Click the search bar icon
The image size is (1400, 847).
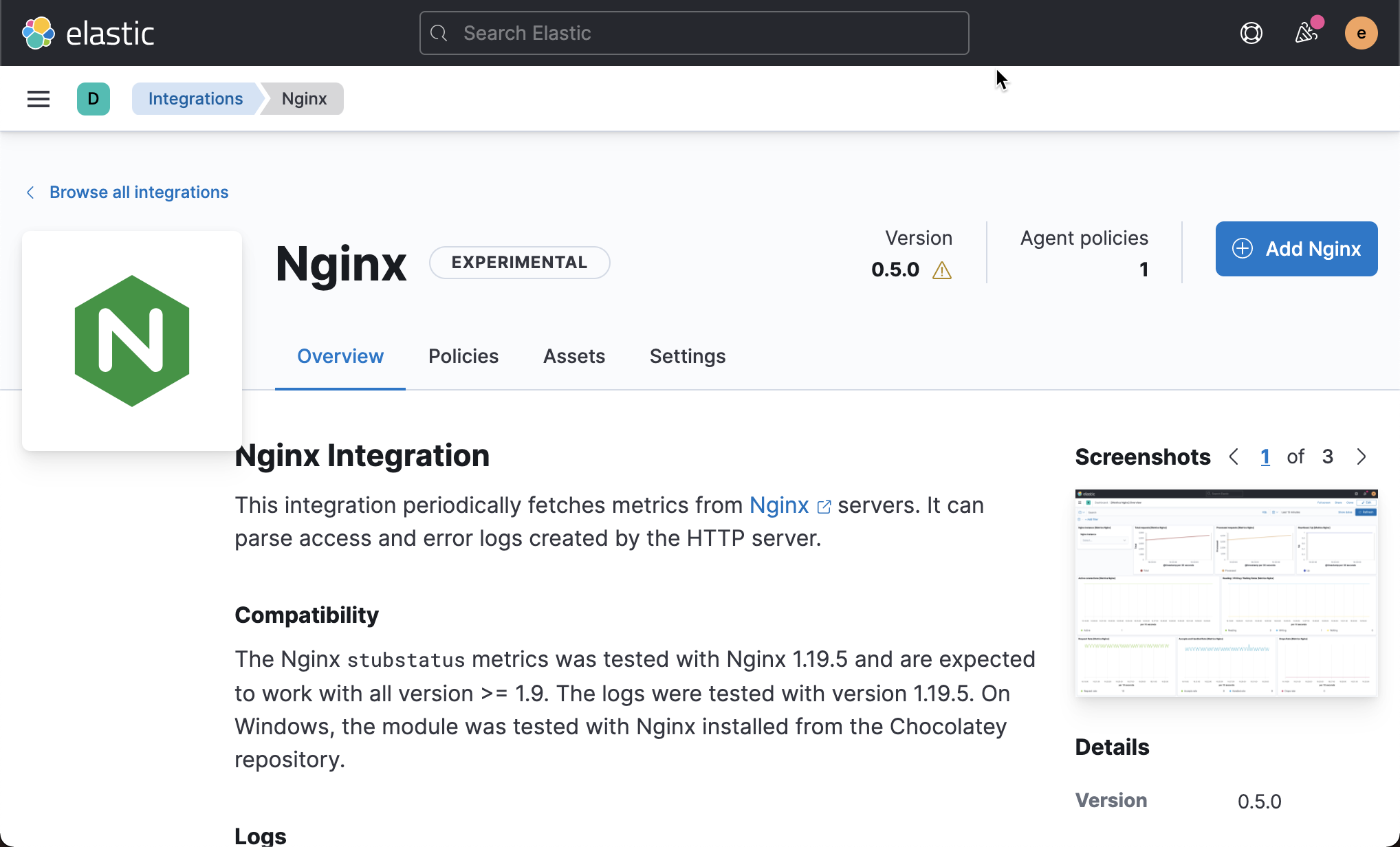click(438, 33)
